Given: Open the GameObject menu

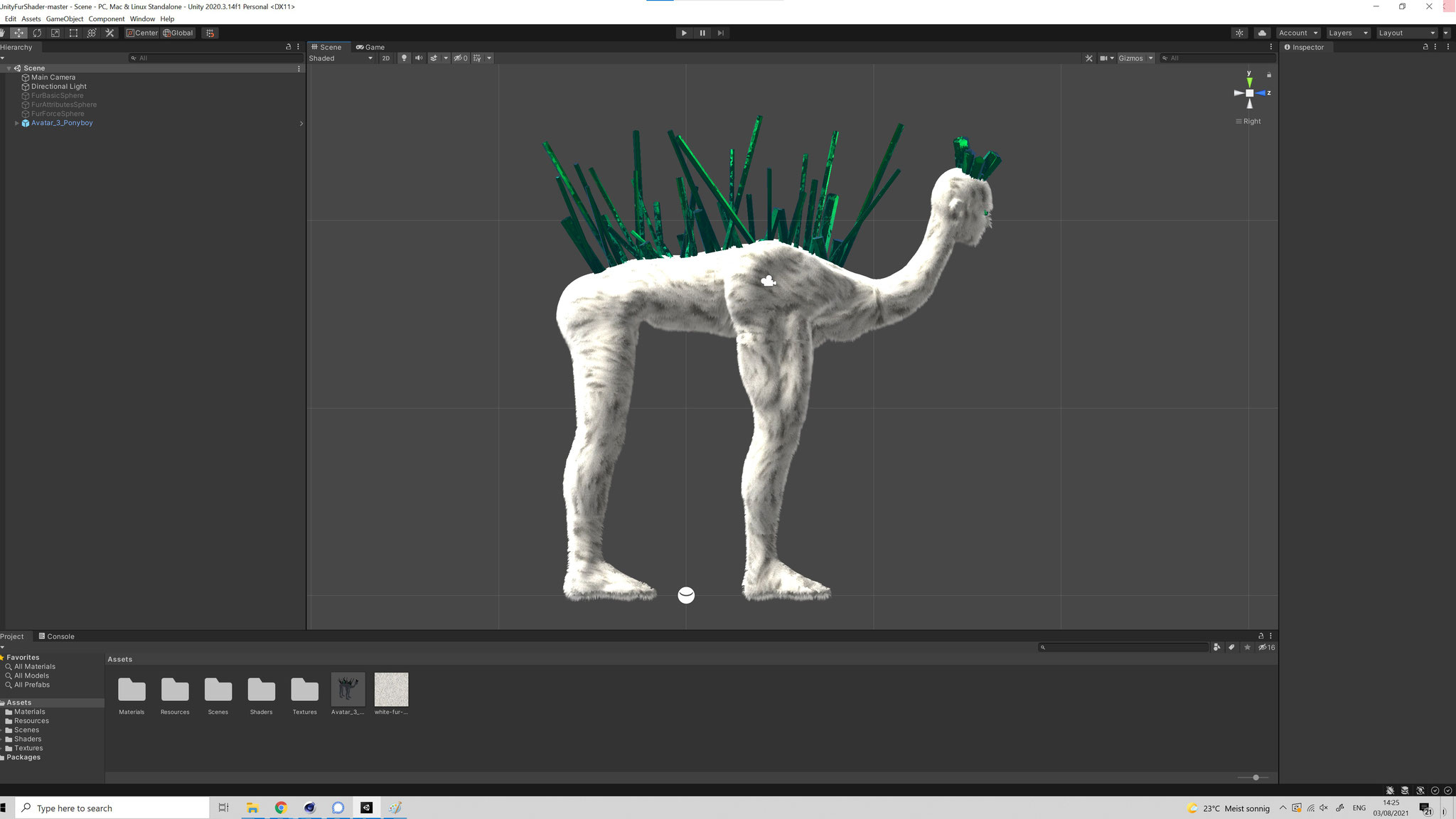Looking at the screenshot, I should [64, 18].
